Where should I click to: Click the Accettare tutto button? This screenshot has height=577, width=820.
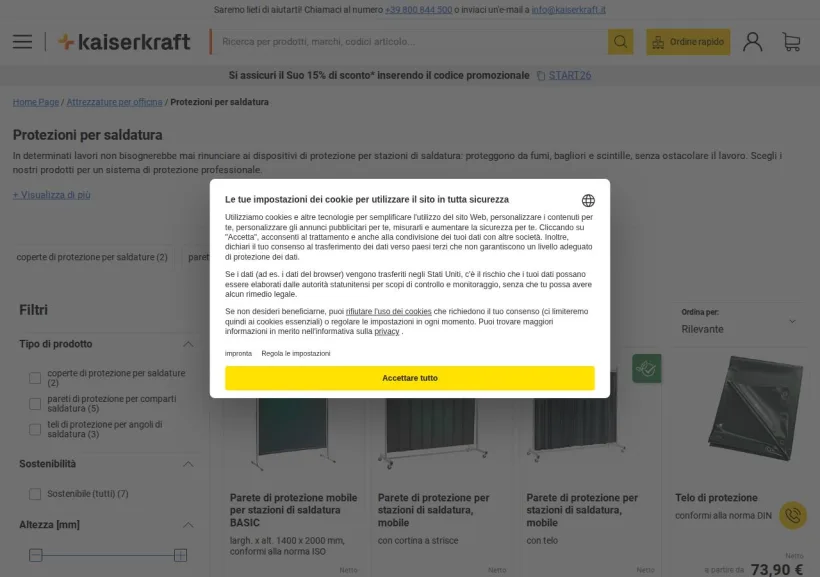point(409,378)
